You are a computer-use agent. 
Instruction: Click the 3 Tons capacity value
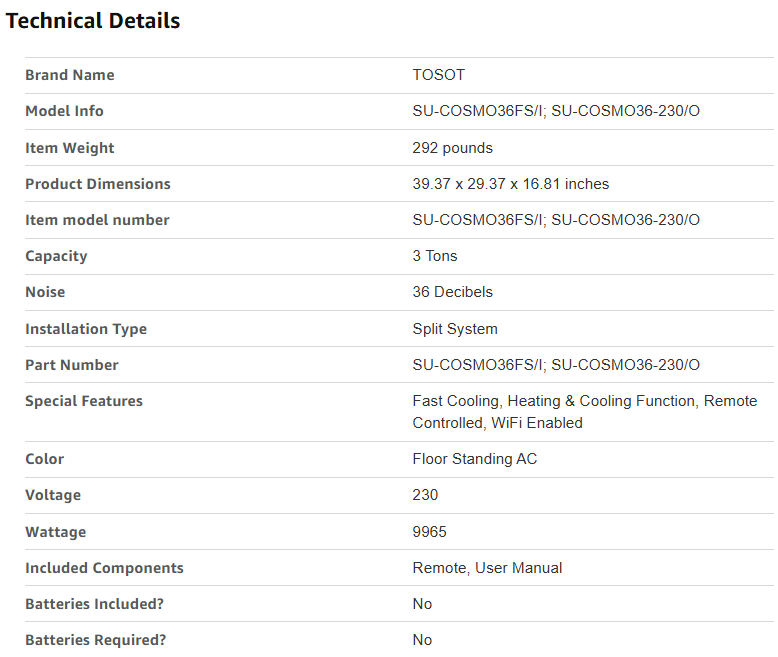(x=435, y=256)
